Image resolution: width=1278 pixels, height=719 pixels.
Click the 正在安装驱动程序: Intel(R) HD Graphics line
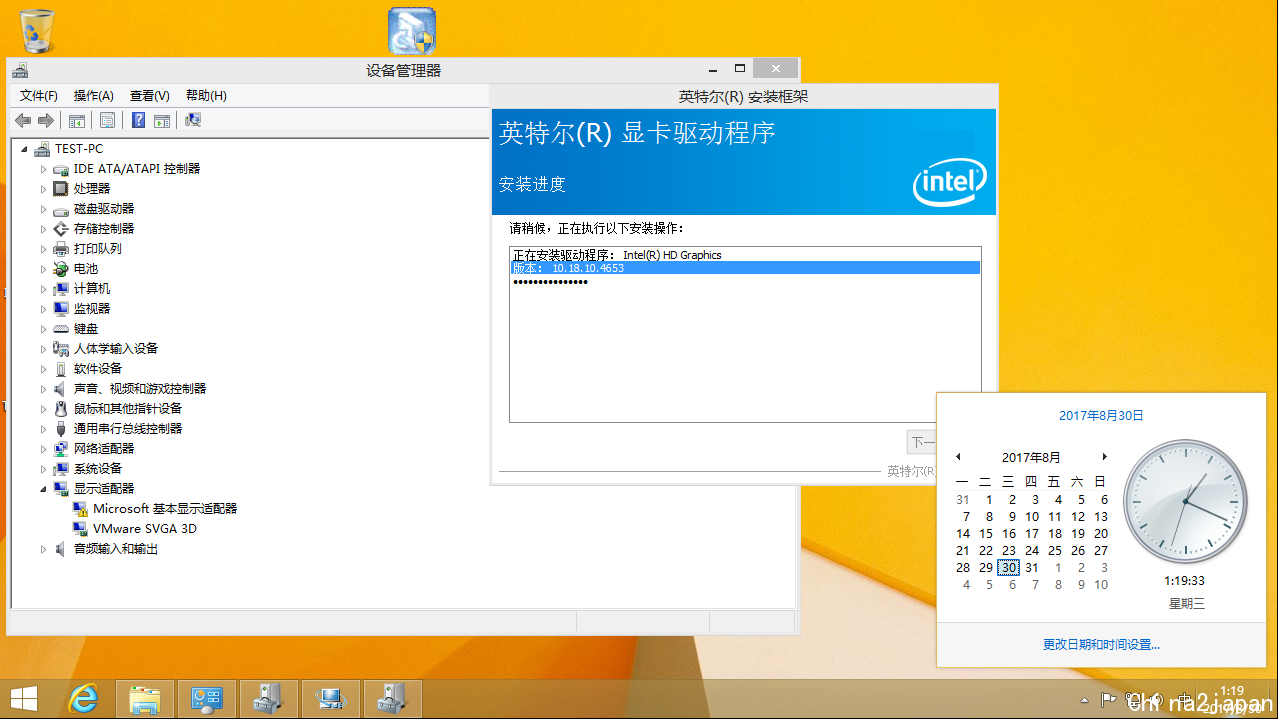pyautogui.click(x=617, y=255)
